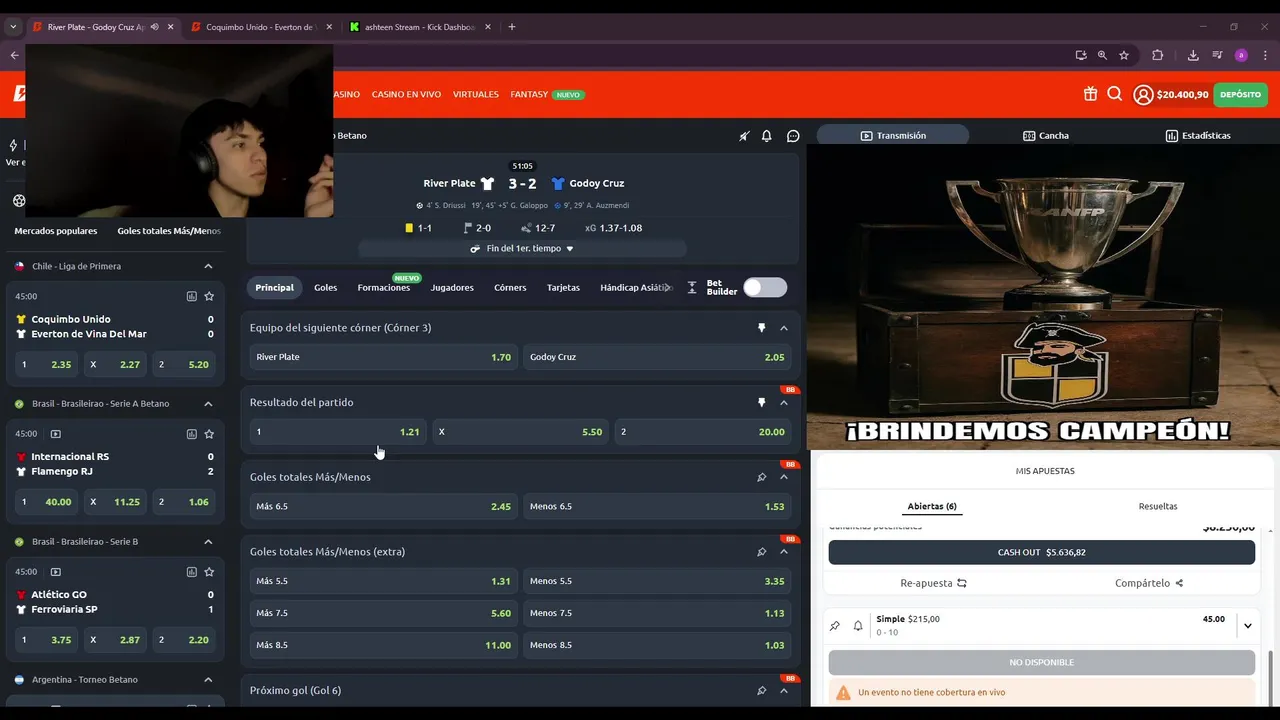
Task: Select the Formaciones market tab
Action: (384, 287)
